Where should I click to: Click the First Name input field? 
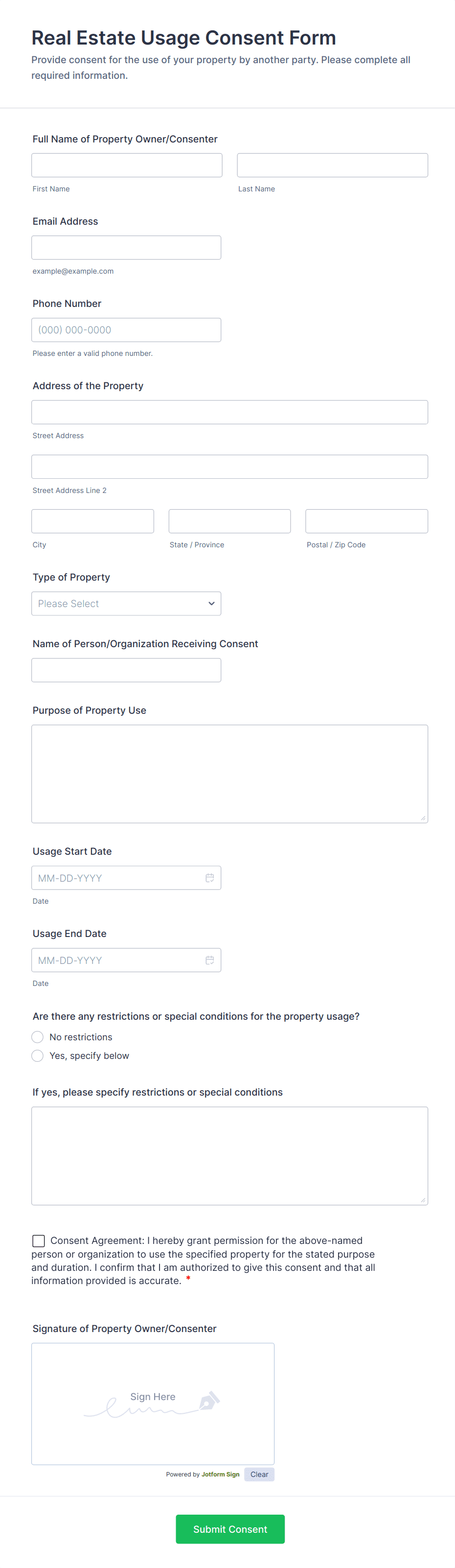point(127,165)
